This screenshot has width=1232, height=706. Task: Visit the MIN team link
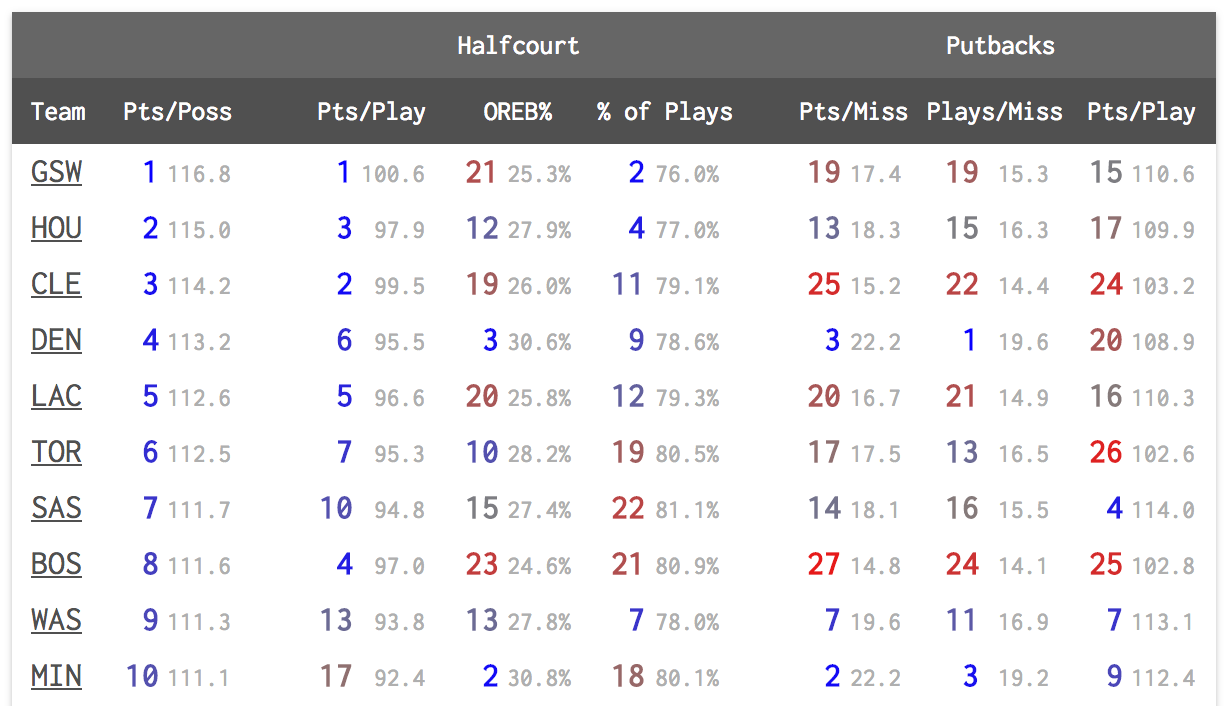(56, 677)
